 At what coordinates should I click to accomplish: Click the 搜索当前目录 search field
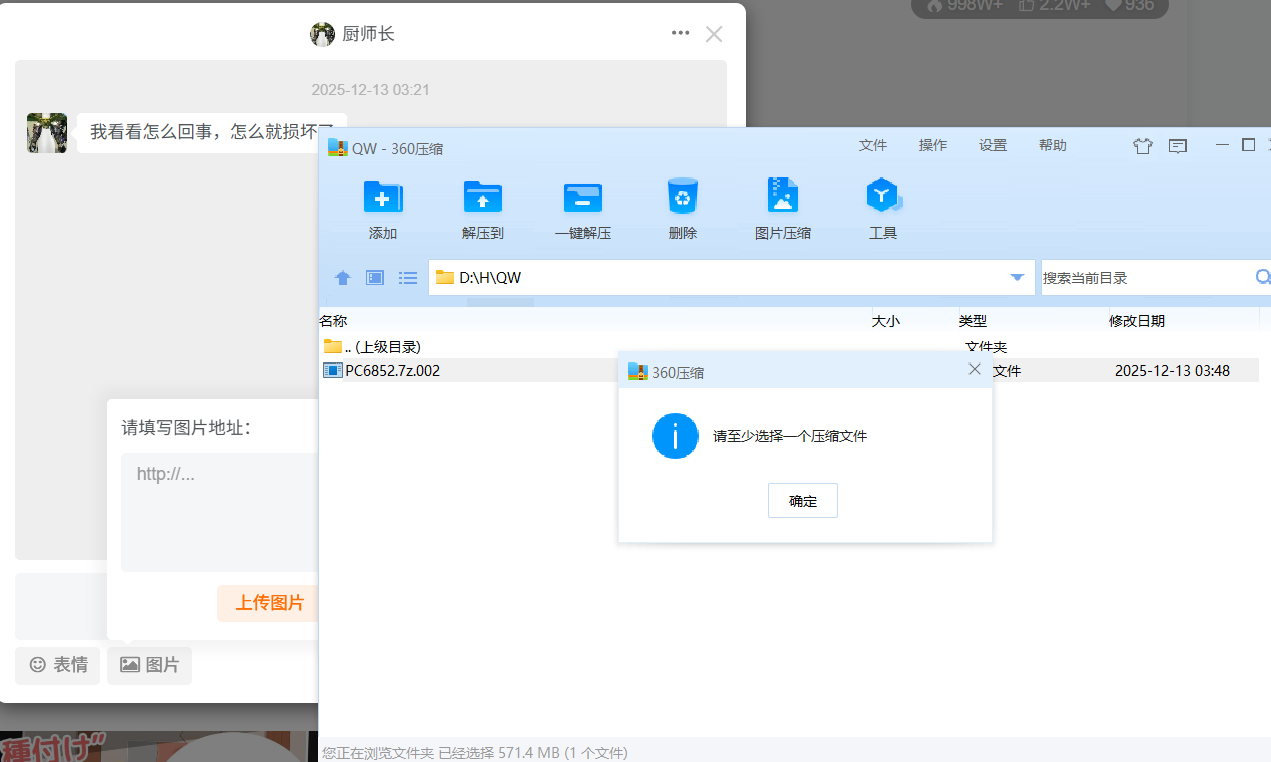pyautogui.click(x=1145, y=278)
